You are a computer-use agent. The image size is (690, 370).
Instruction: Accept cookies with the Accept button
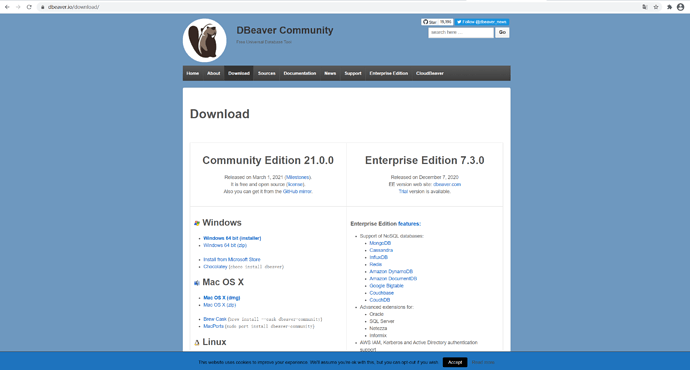(455, 362)
